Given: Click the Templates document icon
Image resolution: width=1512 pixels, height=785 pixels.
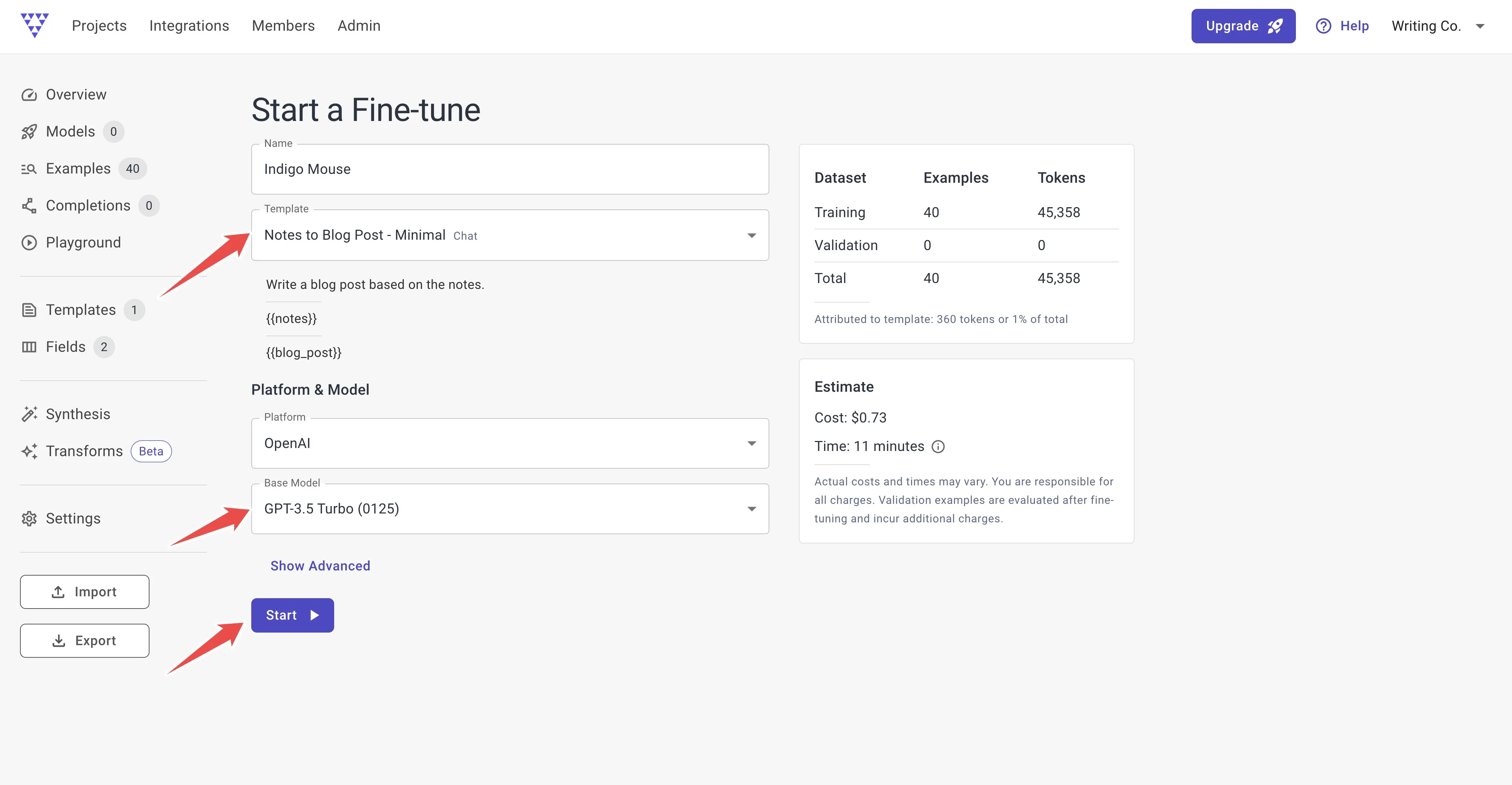Looking at the screenshot, I should coord(29,310).
